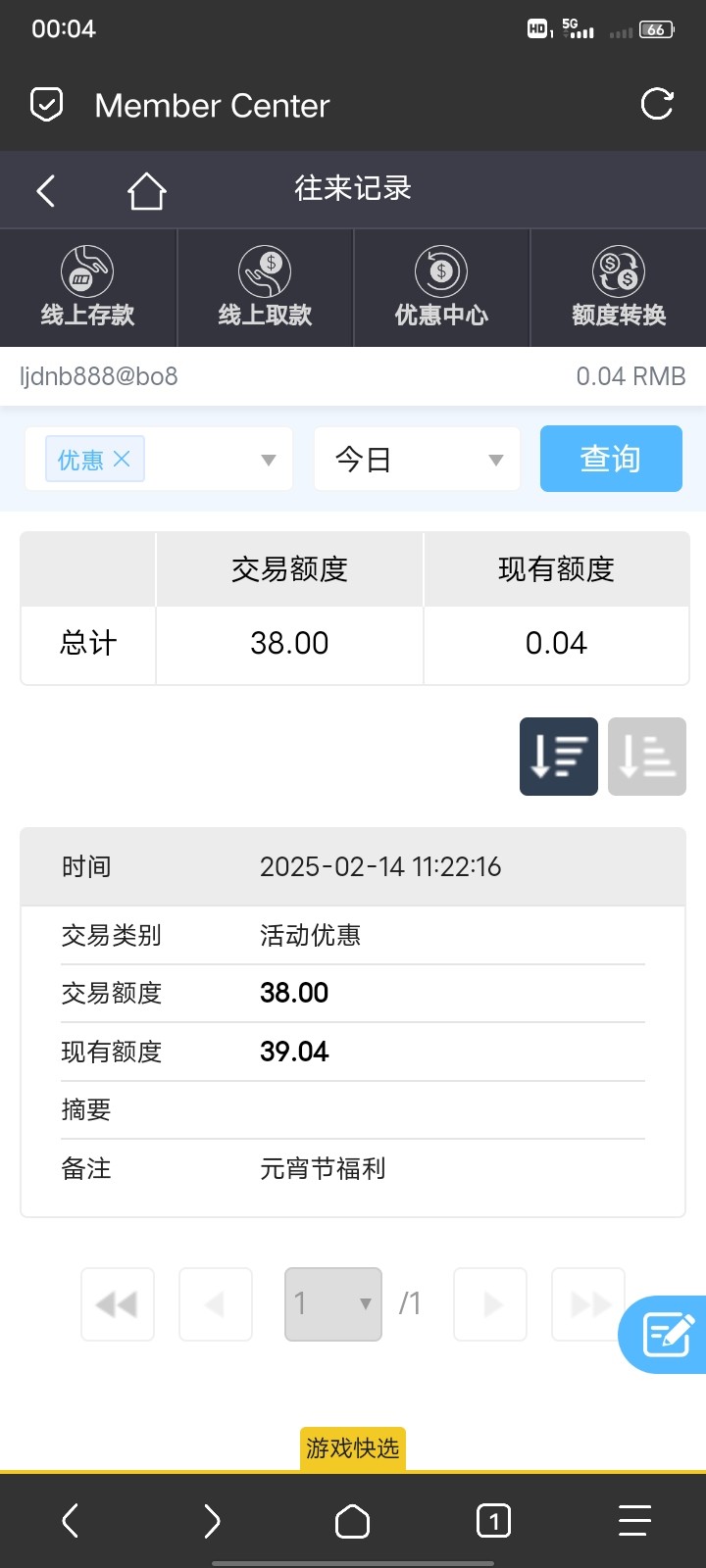
Task: Sort records in descending order
Action: (559, 757)
